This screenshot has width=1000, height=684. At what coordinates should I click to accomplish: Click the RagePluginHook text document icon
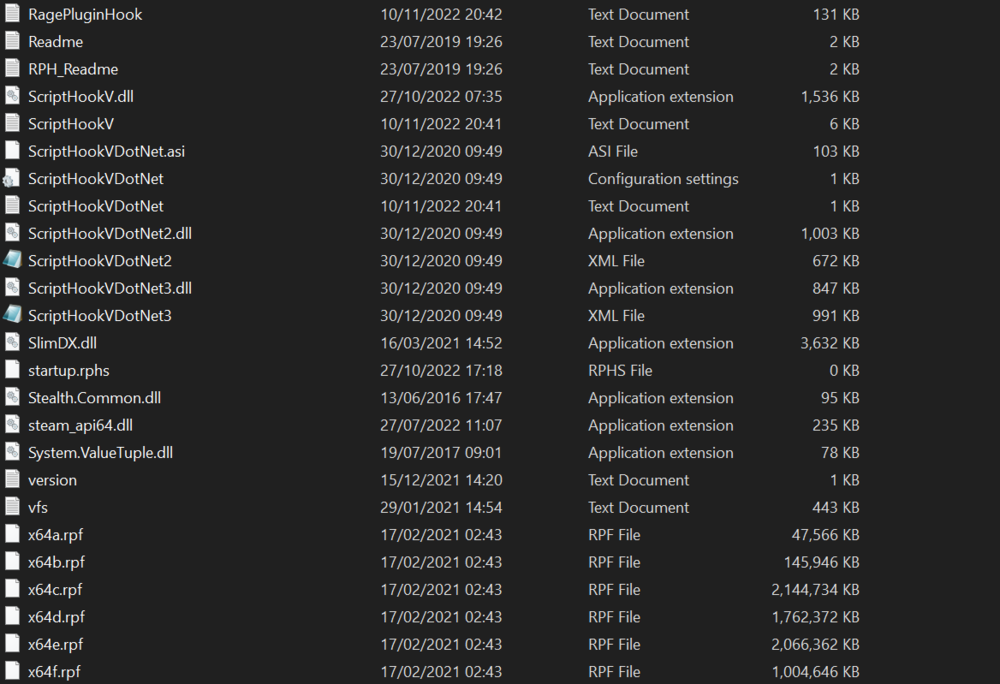(12, 15)
